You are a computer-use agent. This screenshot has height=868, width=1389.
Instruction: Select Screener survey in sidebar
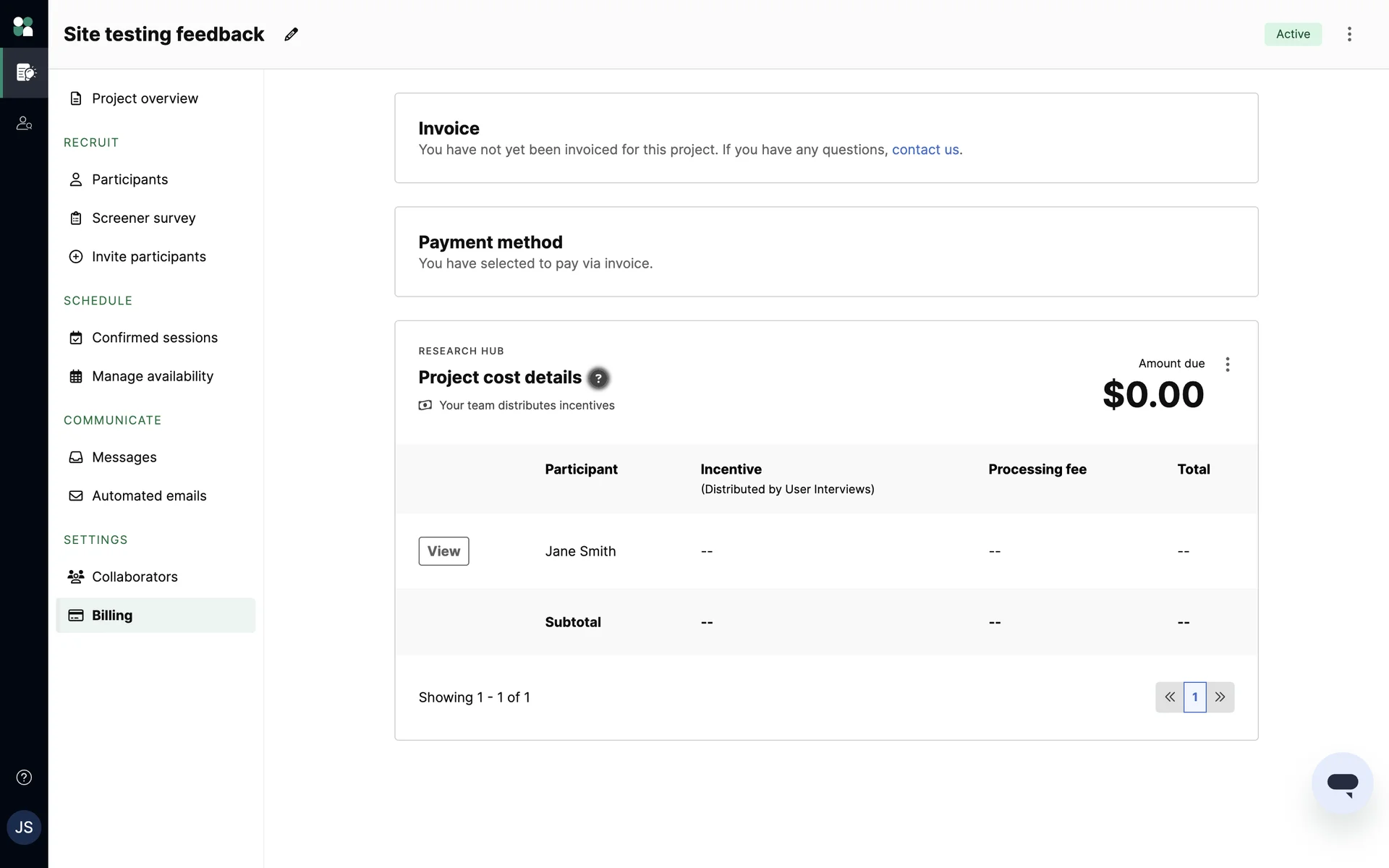[143, 218]
